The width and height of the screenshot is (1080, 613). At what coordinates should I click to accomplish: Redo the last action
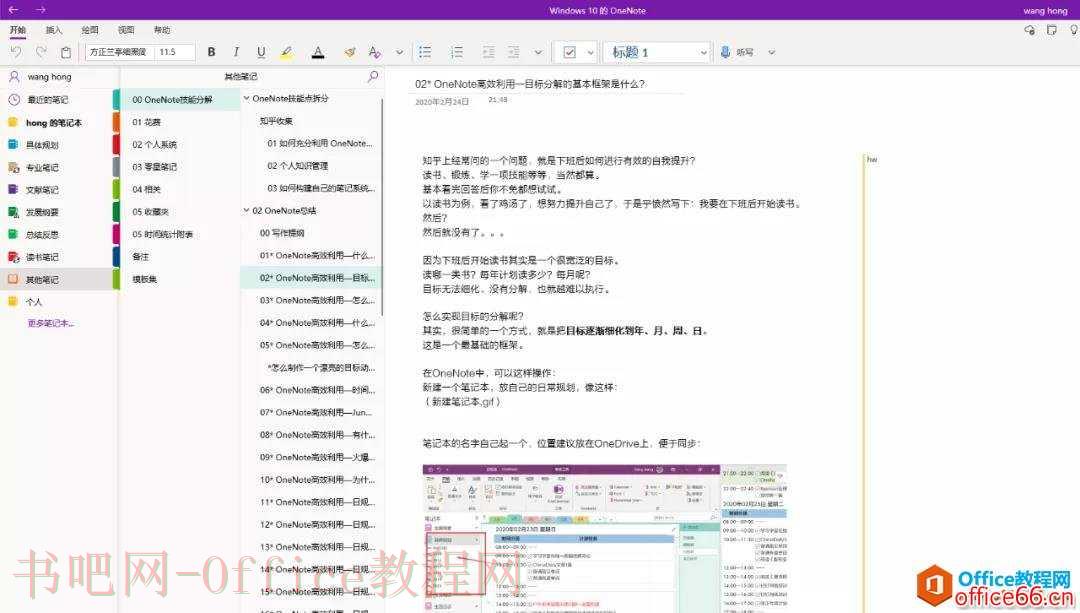[x=41, y=52]
